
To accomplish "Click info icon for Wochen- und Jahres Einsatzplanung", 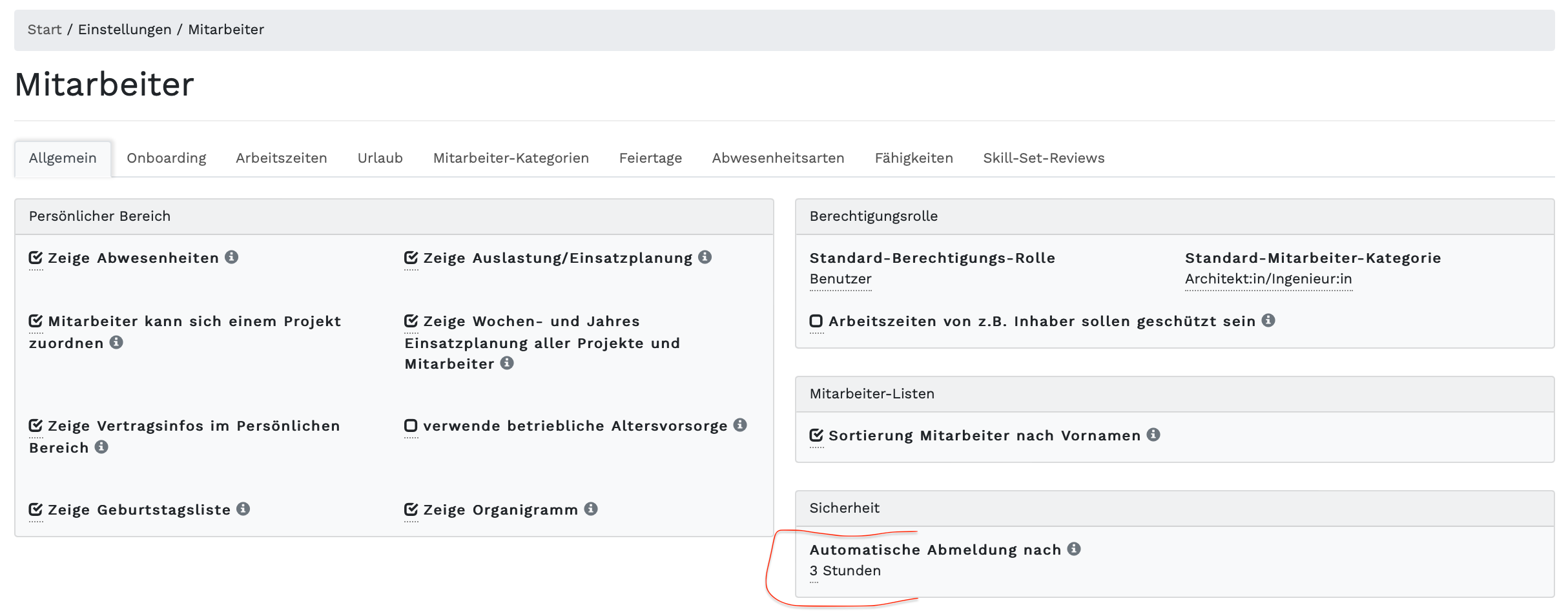I will point(507,363).
